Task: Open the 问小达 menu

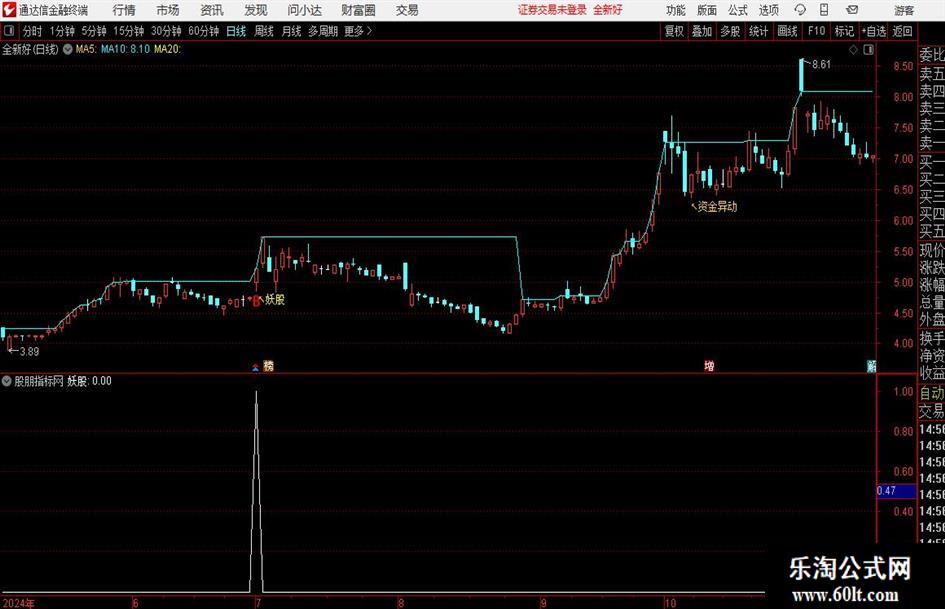Action: point(304,10)
